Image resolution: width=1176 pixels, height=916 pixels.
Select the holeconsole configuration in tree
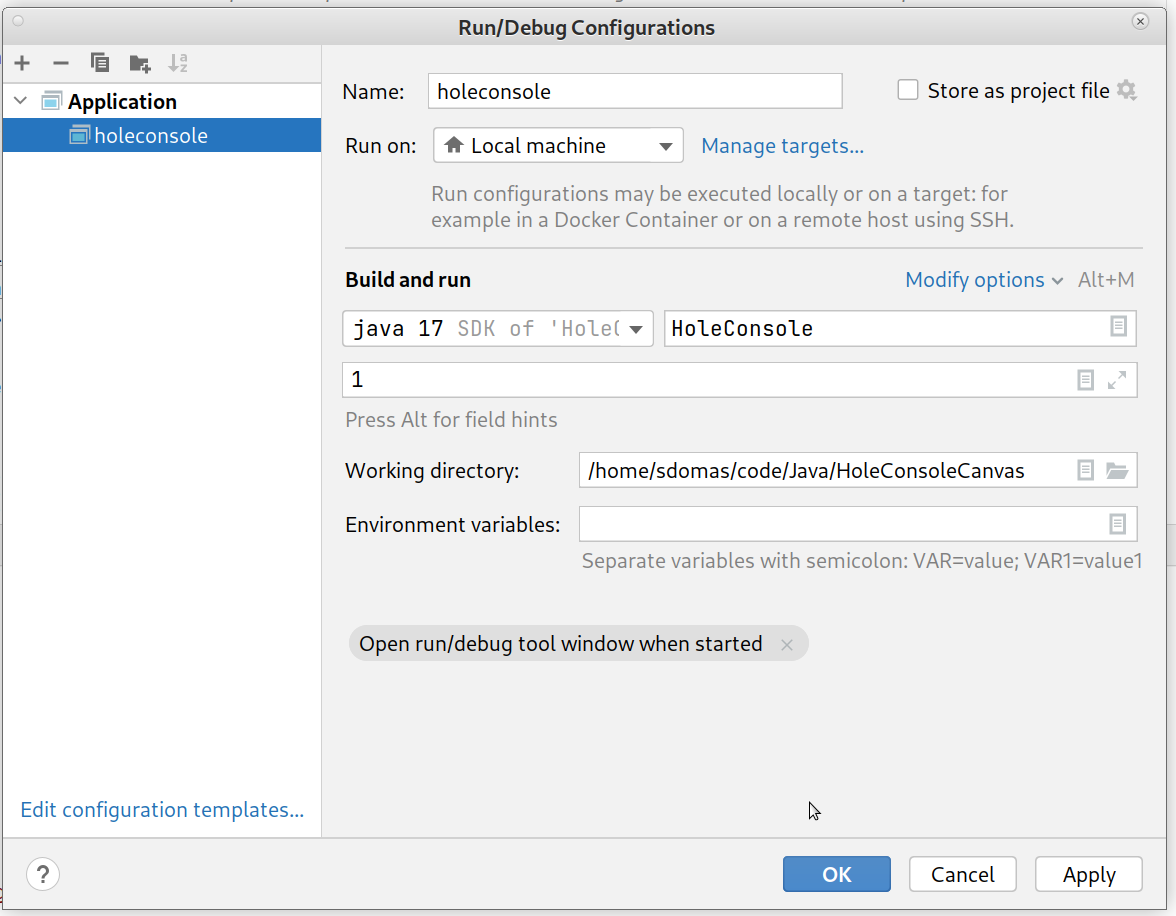(x=150, y=136)
